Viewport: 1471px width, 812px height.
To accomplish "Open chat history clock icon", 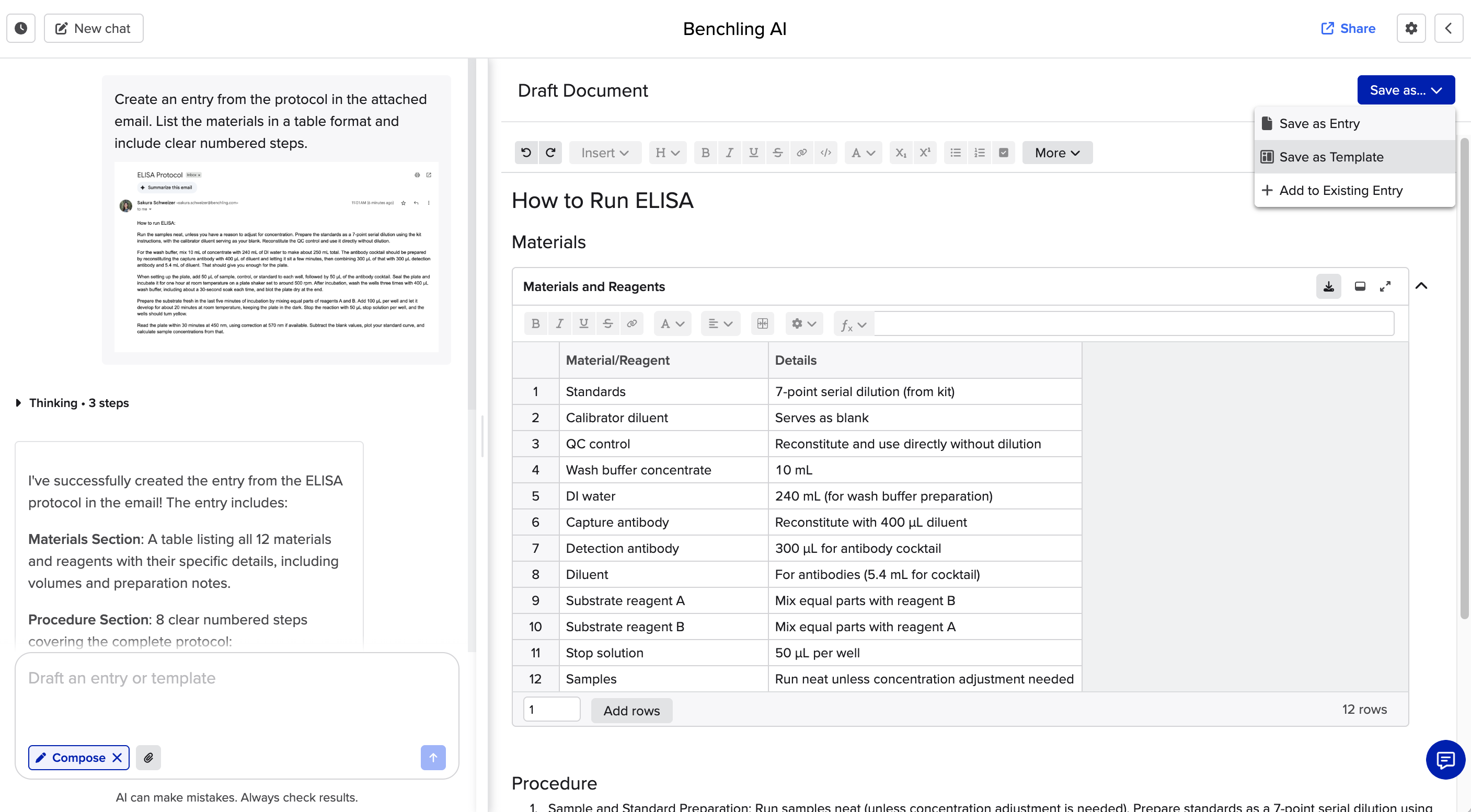I will 20,28.
